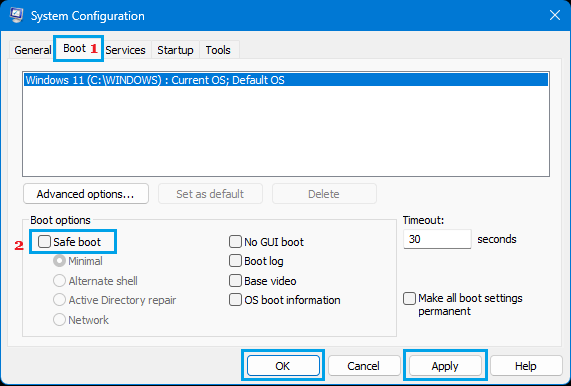Image resolution: width=571 pixels, height=386 pixels.
Task: Open the Startup tab
Action: [x=175, y=50]
